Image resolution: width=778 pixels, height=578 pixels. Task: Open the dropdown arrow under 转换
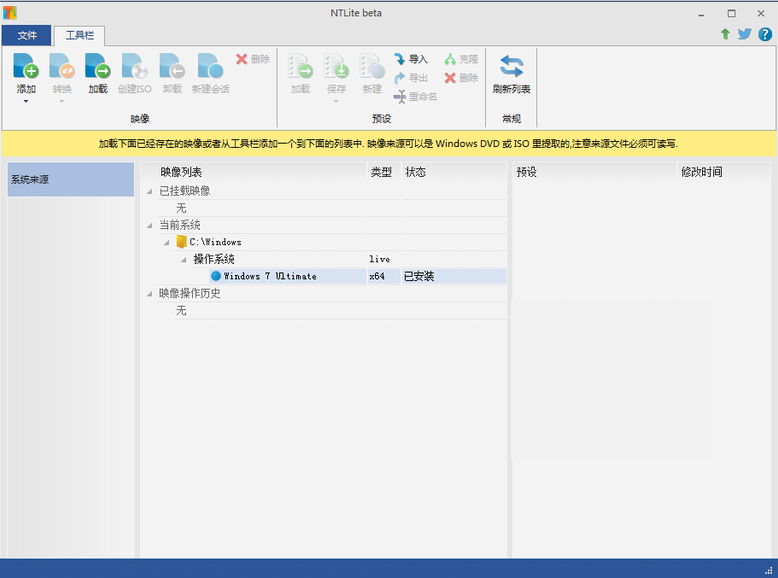coord(62,101)
